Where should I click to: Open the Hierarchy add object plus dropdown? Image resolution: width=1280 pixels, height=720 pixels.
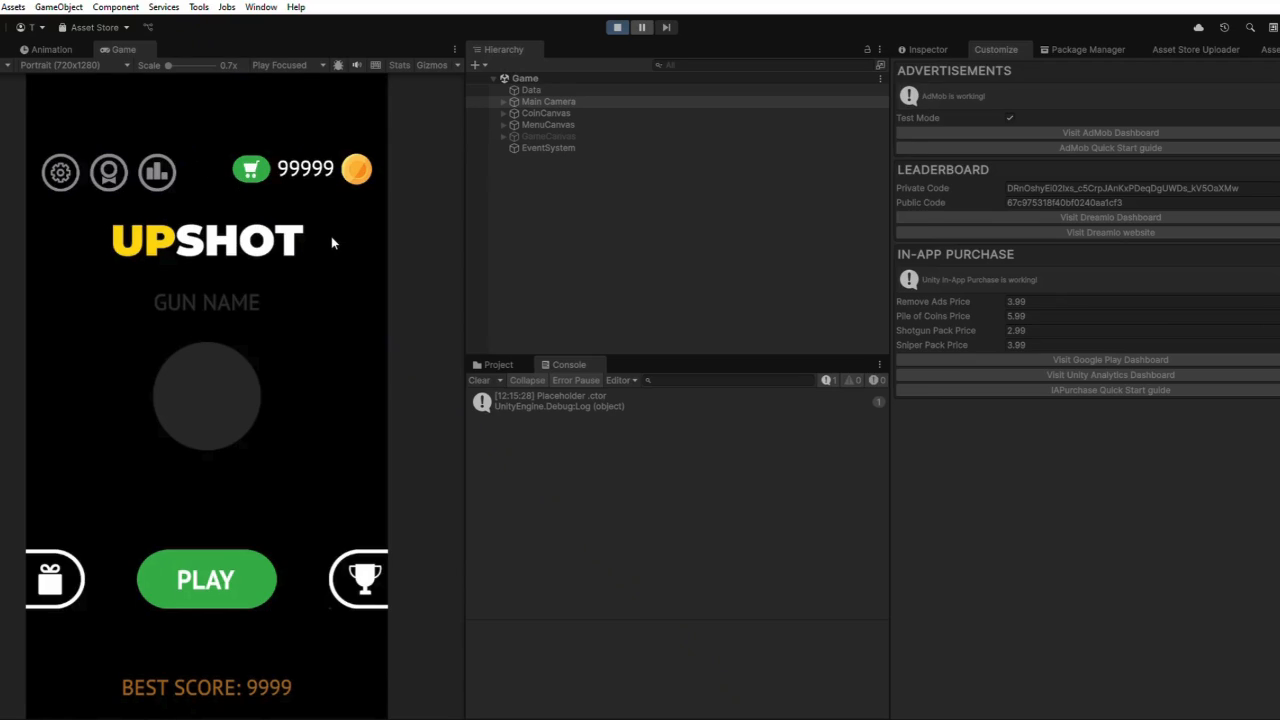click(479, 65)
